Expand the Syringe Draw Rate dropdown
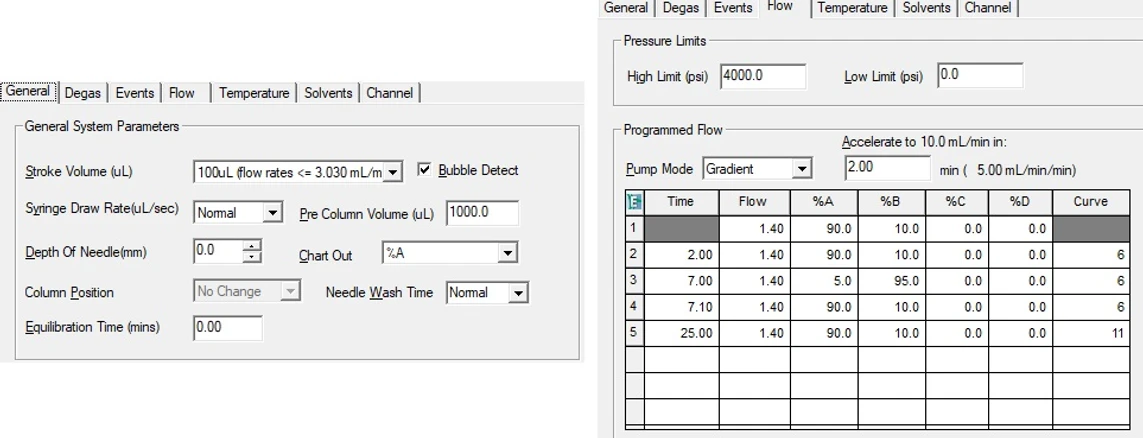Image resolution: width=1143 pixels, height=438 pixels. (273, 213)
